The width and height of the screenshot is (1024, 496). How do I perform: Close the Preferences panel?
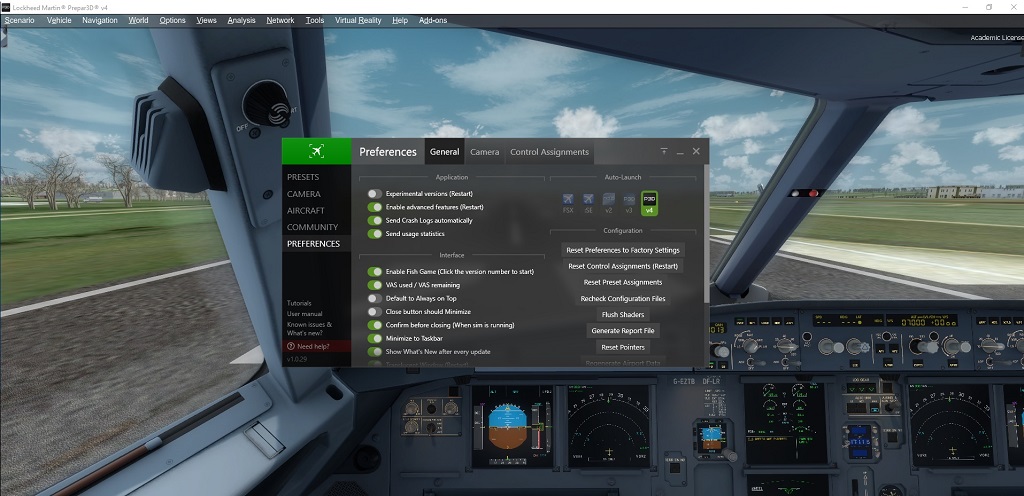696,151
